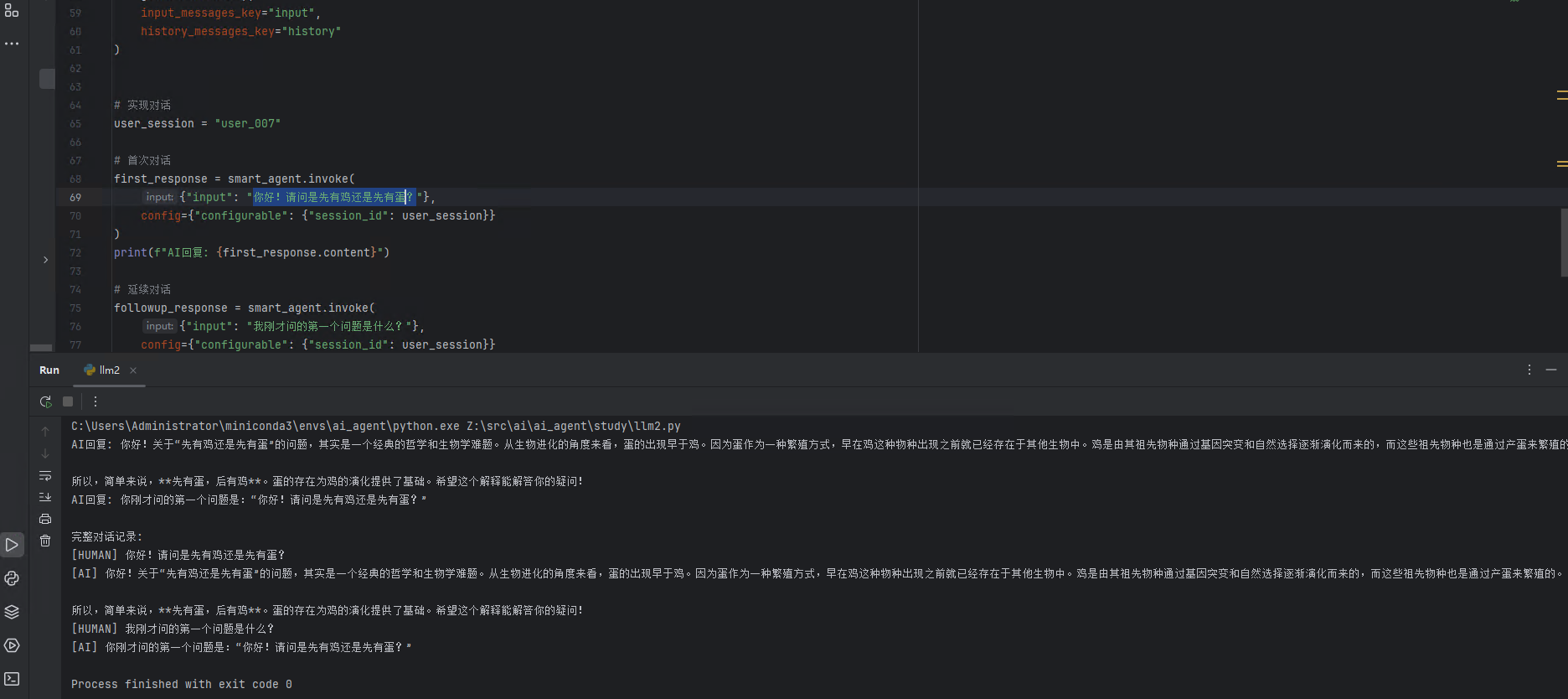Jump to the upper warning stripe marker
This screenshot has width=1568, height=699.
1562,96
